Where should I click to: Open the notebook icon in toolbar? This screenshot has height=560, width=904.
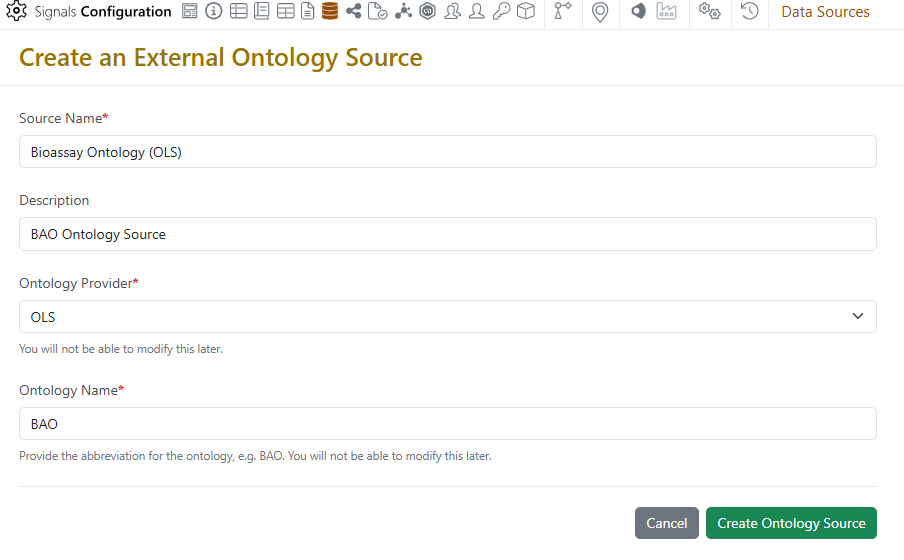262,12
